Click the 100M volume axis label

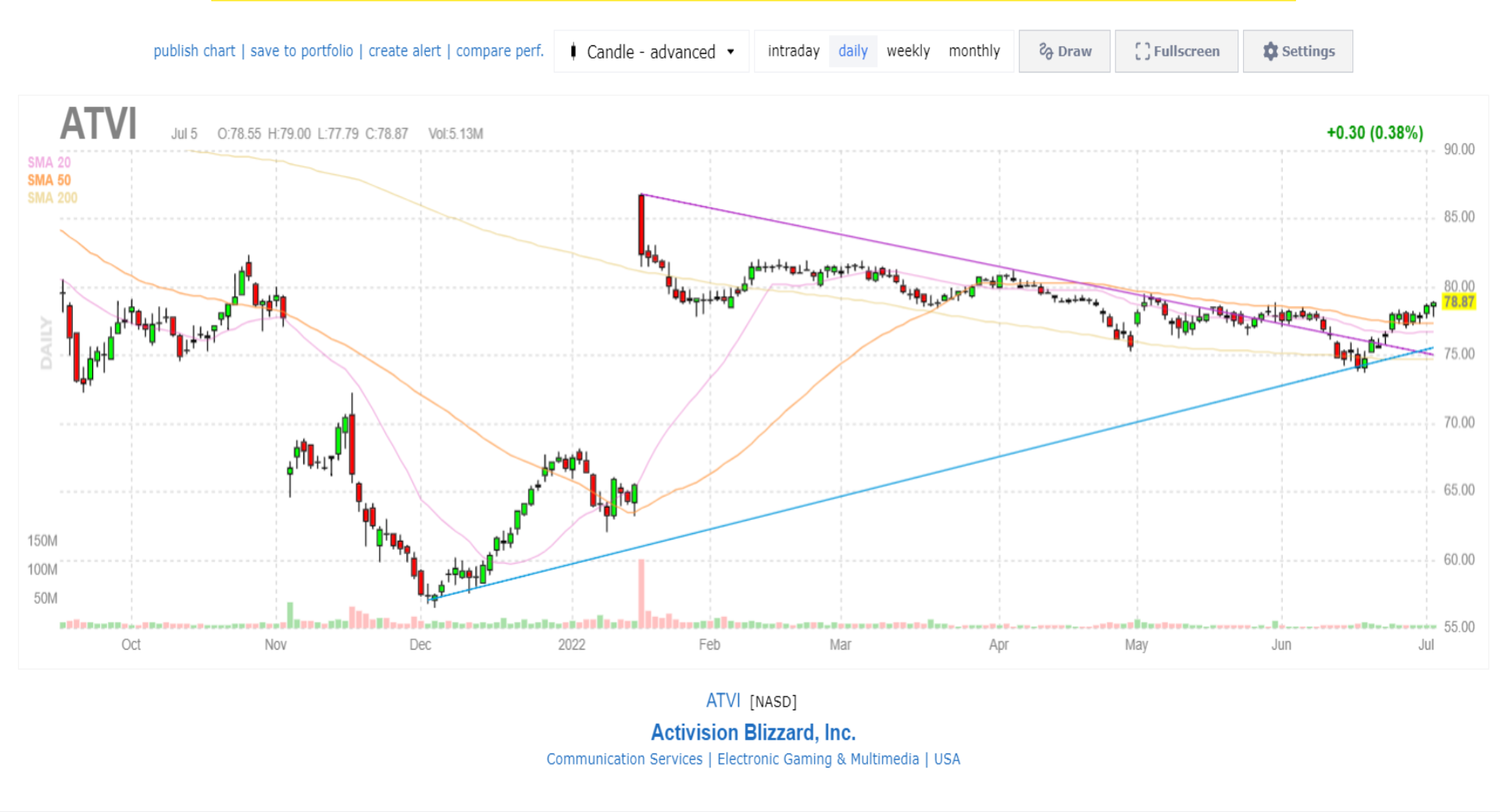point(42,570)
